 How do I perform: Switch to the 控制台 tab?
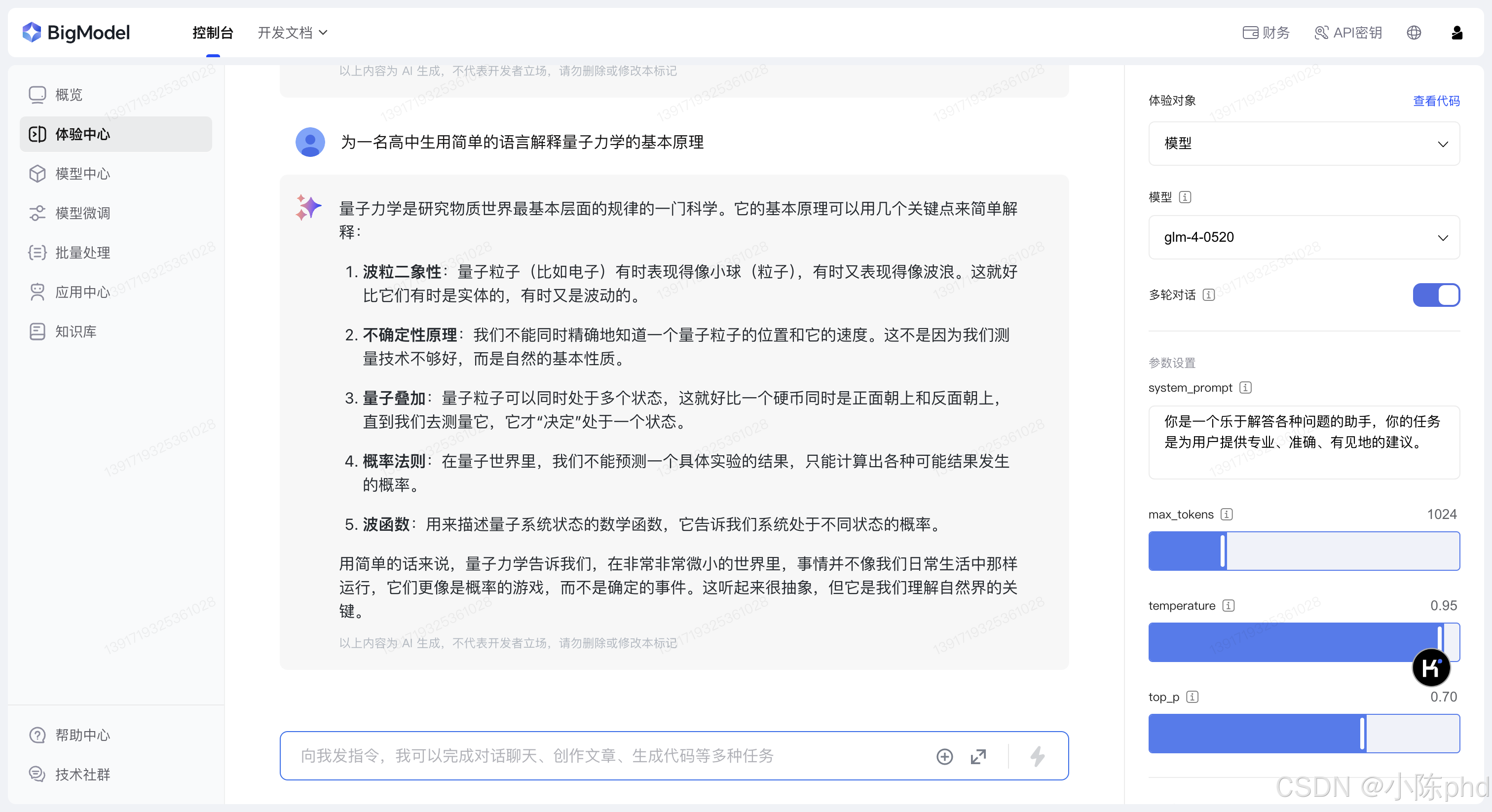tap(213, 33)
